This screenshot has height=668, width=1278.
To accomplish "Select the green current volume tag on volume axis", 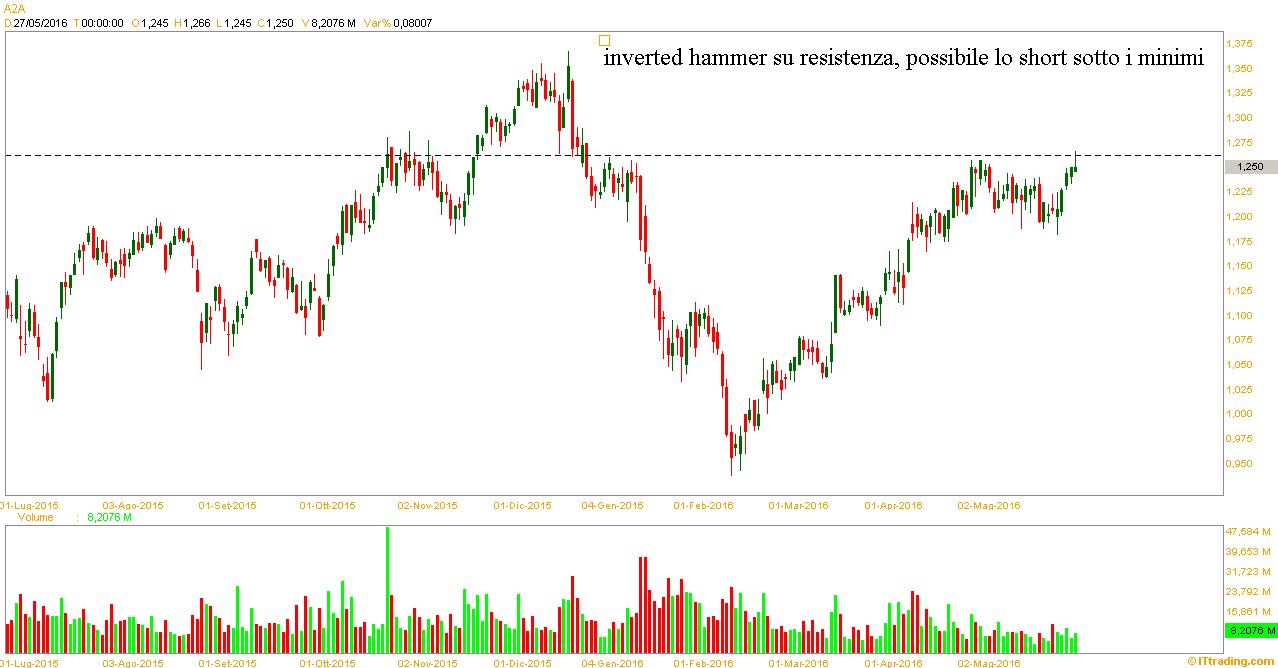I will coord(1251,631).
